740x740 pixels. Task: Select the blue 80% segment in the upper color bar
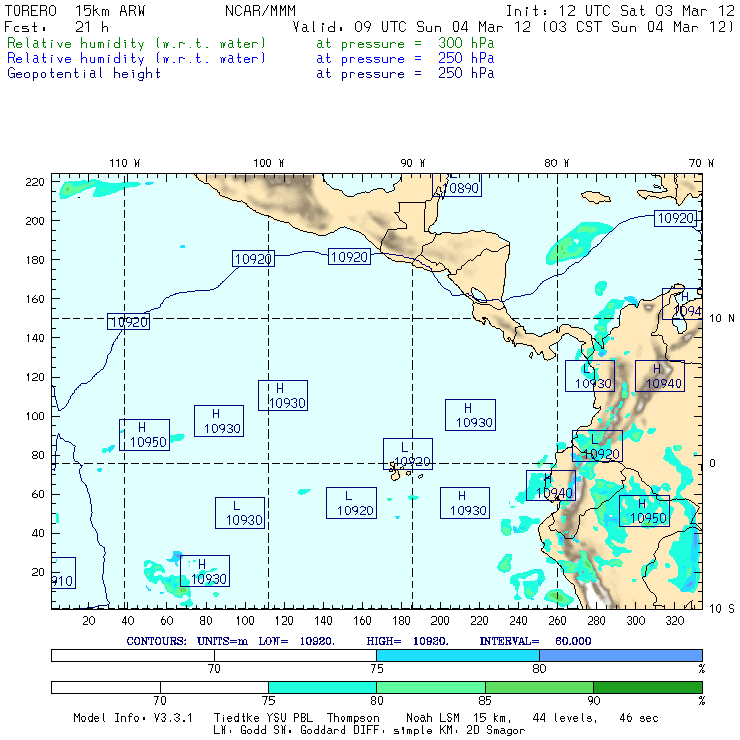(x=620, y=654)
